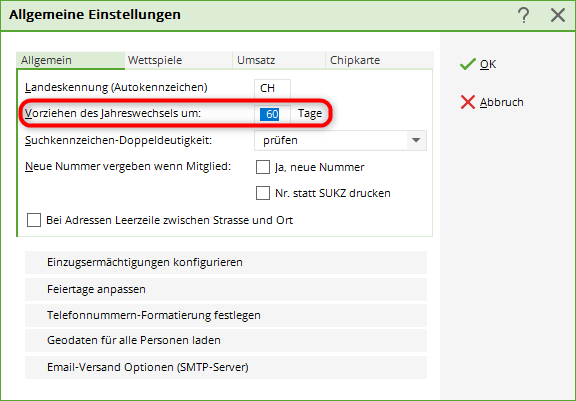Image resolution: width=576 pixels, height=401 pixels.
Task: Open Email-Versand Optionen (SMTP-Server)
Action: [226, 367]
